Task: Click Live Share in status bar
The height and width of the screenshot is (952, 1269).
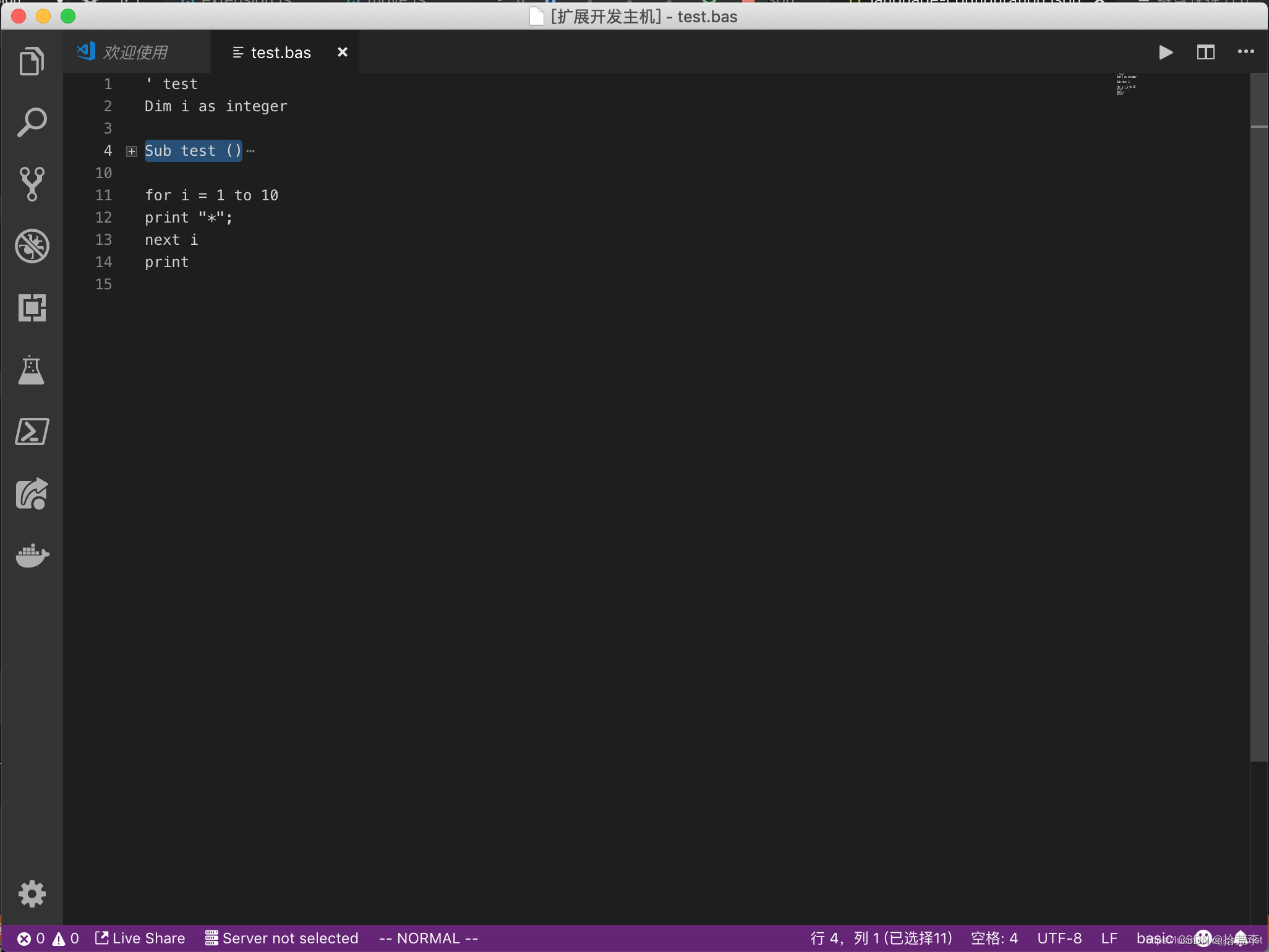Action: [x=140, y=938]
